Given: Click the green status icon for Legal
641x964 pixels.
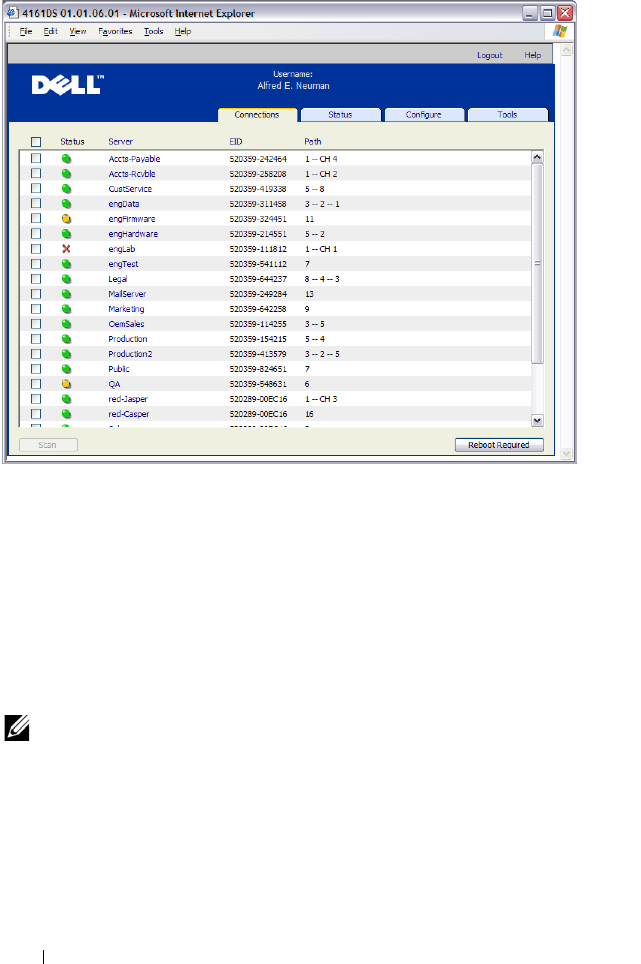Looking at the screenshot, I should 66,279.
